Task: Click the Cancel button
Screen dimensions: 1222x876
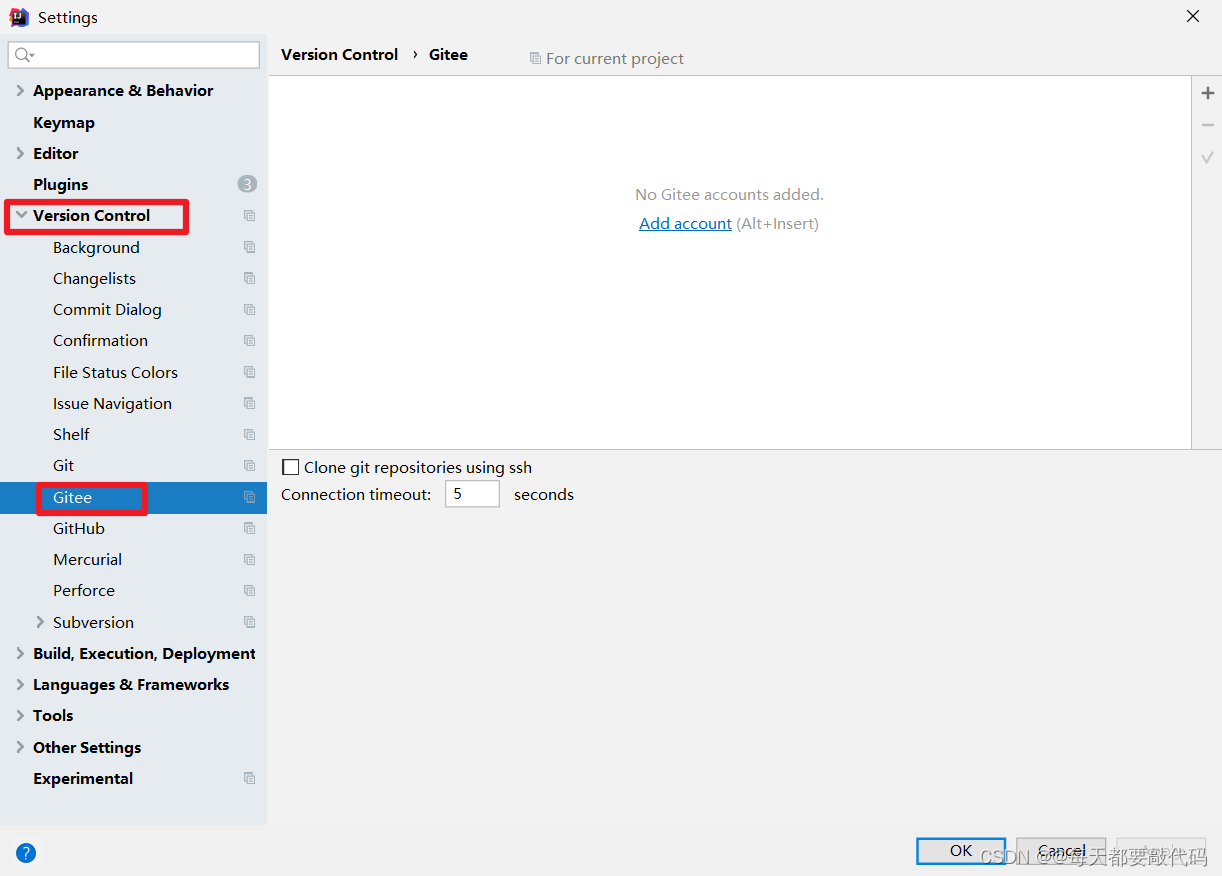Action: (x=1061, y=850)
